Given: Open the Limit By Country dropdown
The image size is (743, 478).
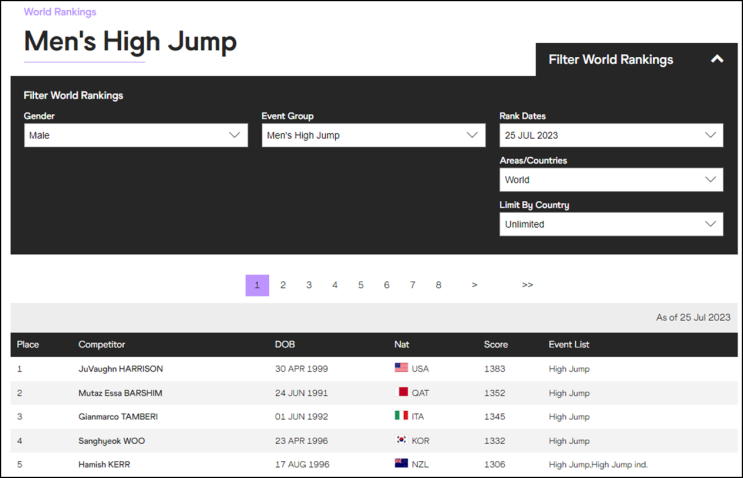Looking at the screenshot, I should [611, 225].
